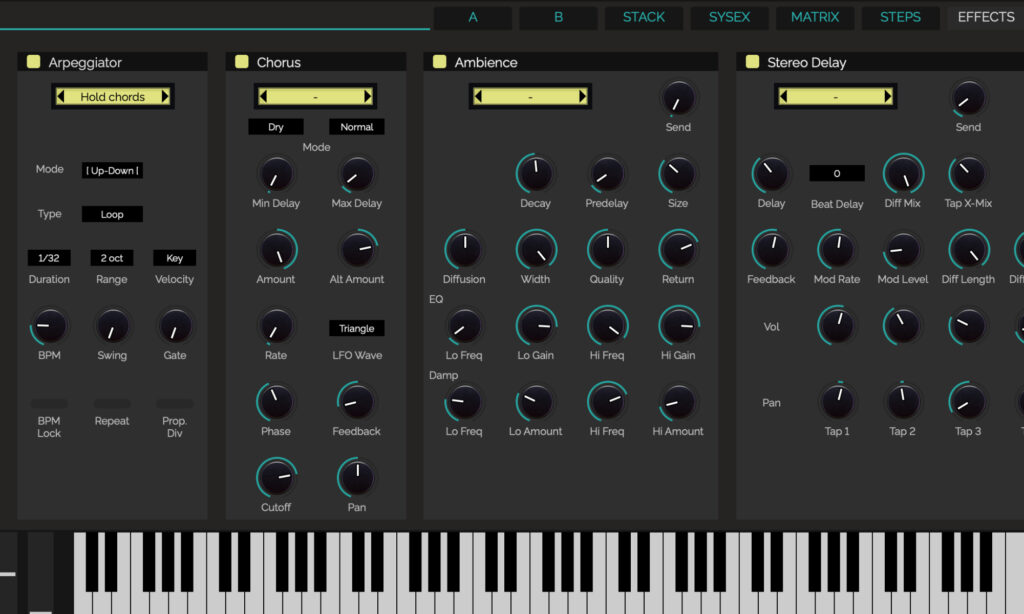Open the Triangle LFO Wave selector
Viewport: 1024px width, 614px height.
tap(357, 328)
